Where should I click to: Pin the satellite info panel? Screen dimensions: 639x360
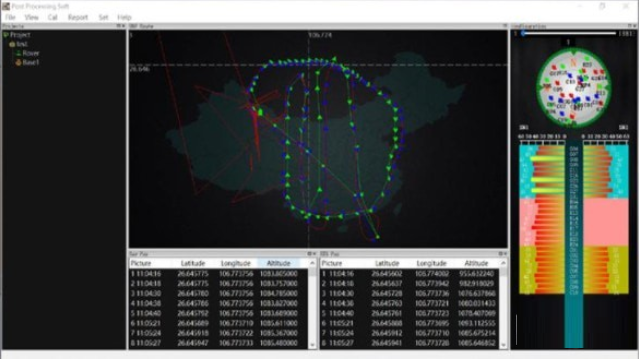pyautogui.click(x=629, y=26)
